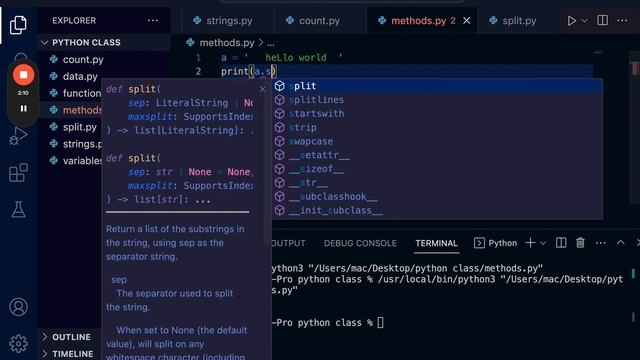Open editor more actions menu

pyautogui.click(x=622, y=20)
